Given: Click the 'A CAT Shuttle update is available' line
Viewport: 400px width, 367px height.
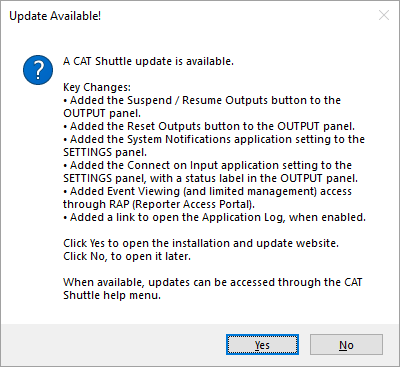Looking at the screenshot, I should (x=148, y=61).
